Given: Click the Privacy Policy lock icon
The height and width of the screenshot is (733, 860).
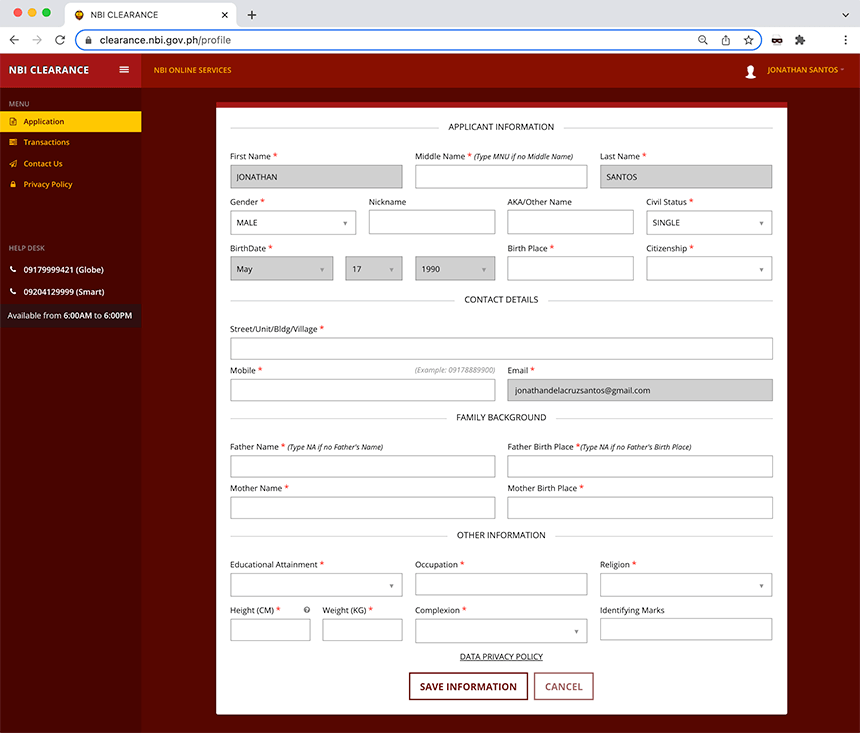Looking at the screenshot, I should click(x=13, y=184).
